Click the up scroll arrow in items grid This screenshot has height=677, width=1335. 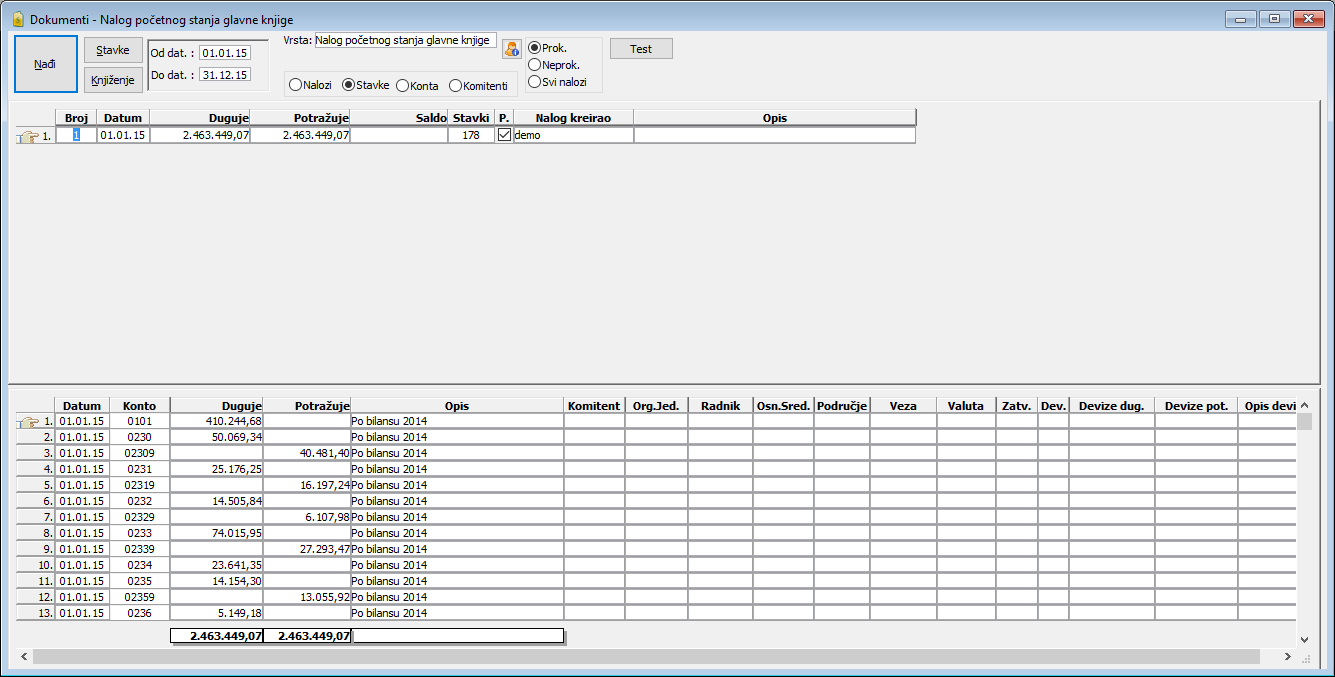click(x=1304, y=406)
